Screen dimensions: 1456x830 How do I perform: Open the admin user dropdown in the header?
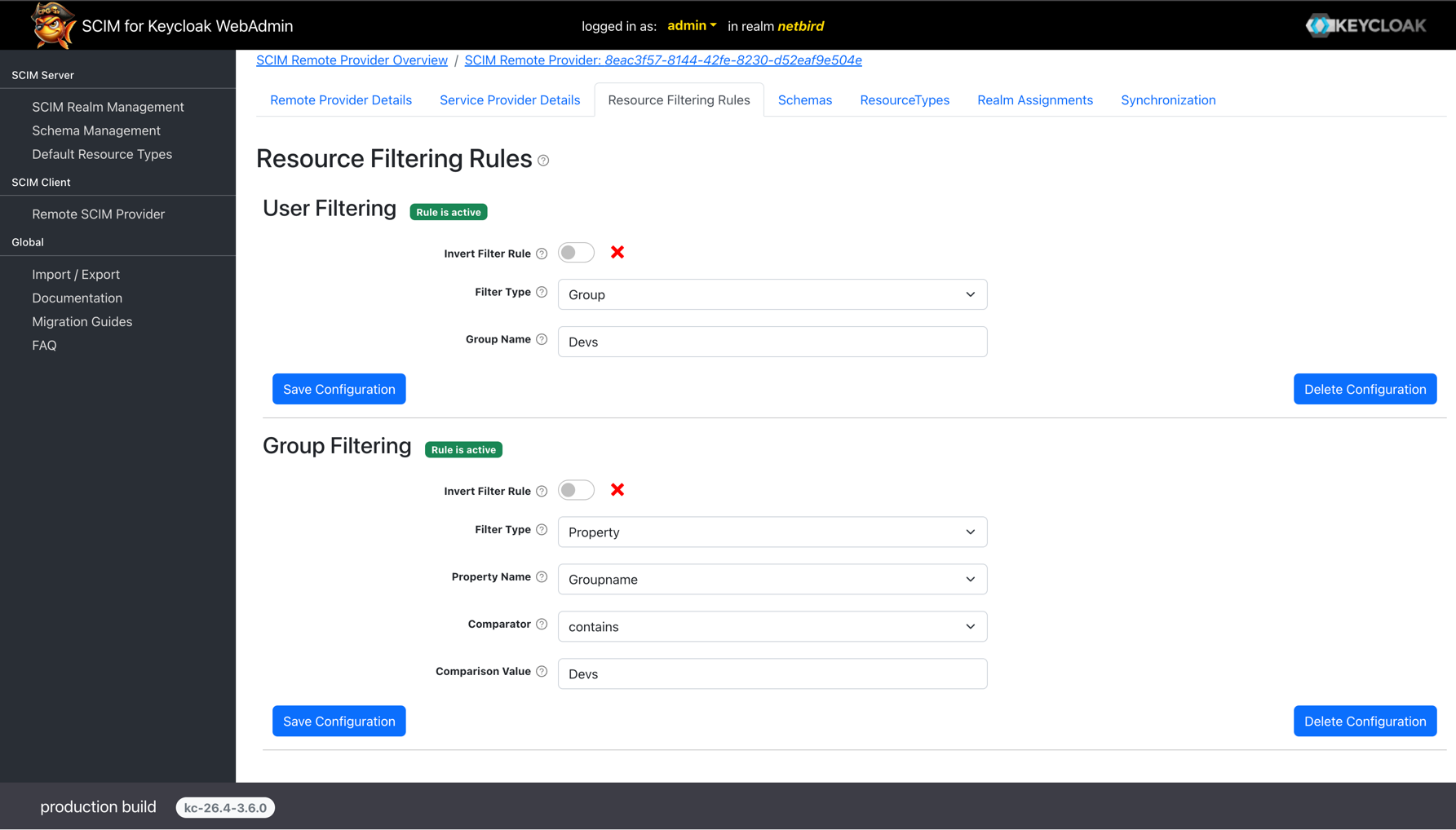(690, 25)
